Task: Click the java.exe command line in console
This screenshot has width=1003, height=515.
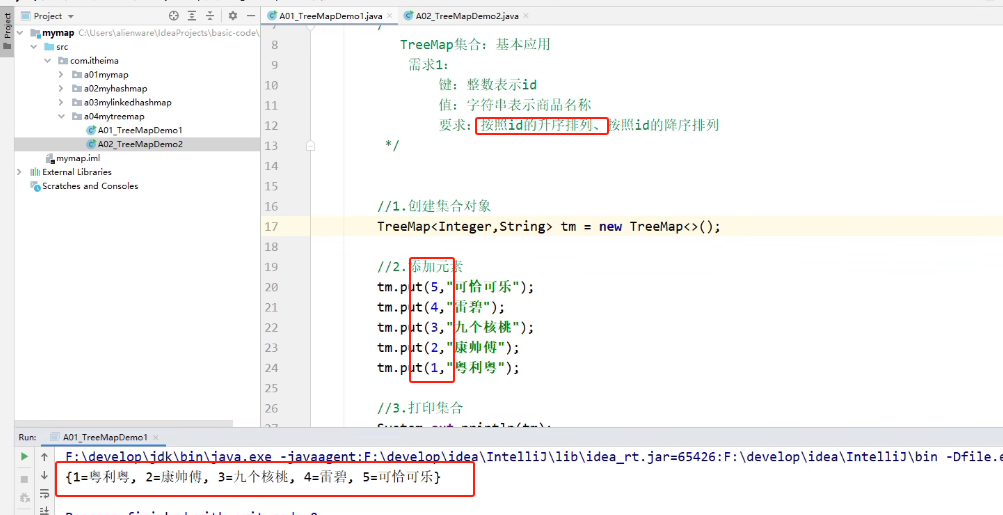Action: tap(533, 457)
